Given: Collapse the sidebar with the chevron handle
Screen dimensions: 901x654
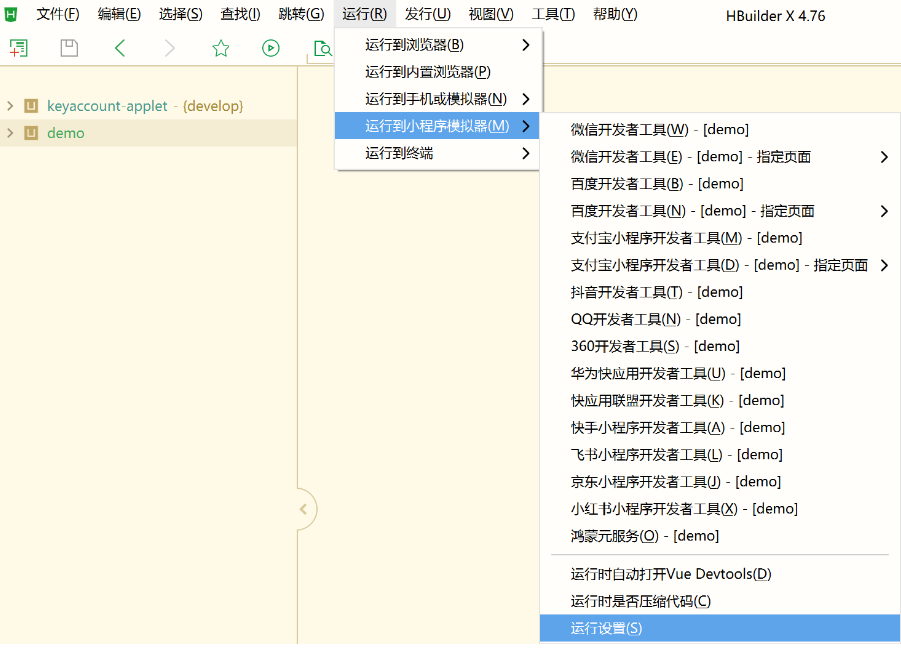Looking at the screenshot, I should 303,509.
